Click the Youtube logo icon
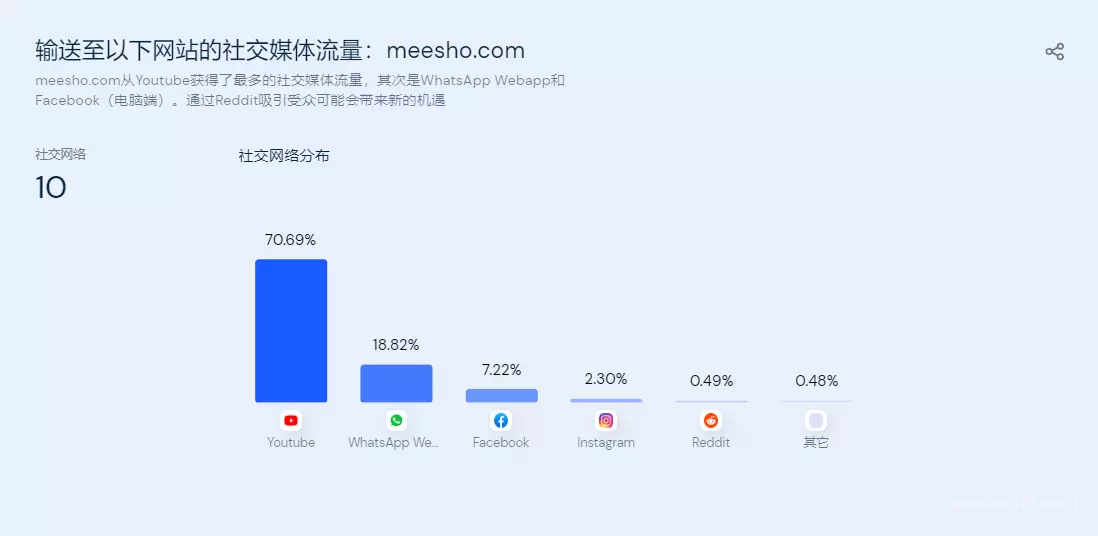 [291, 420]
